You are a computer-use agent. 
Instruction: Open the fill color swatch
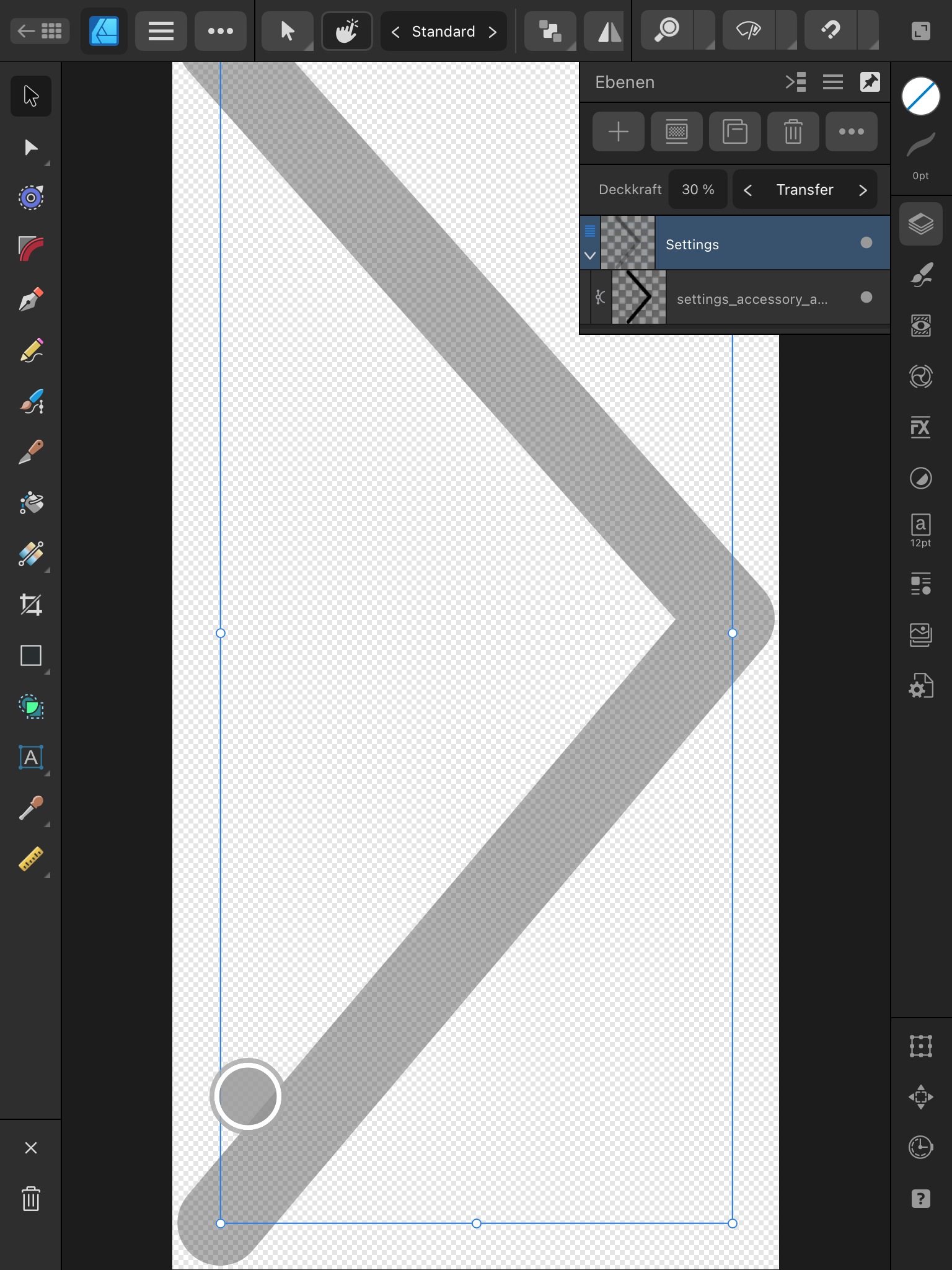[921, 96]
